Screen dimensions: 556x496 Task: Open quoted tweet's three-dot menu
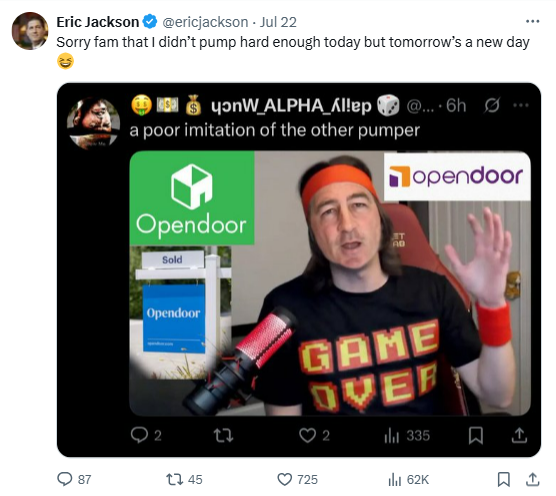pos(521,105)
